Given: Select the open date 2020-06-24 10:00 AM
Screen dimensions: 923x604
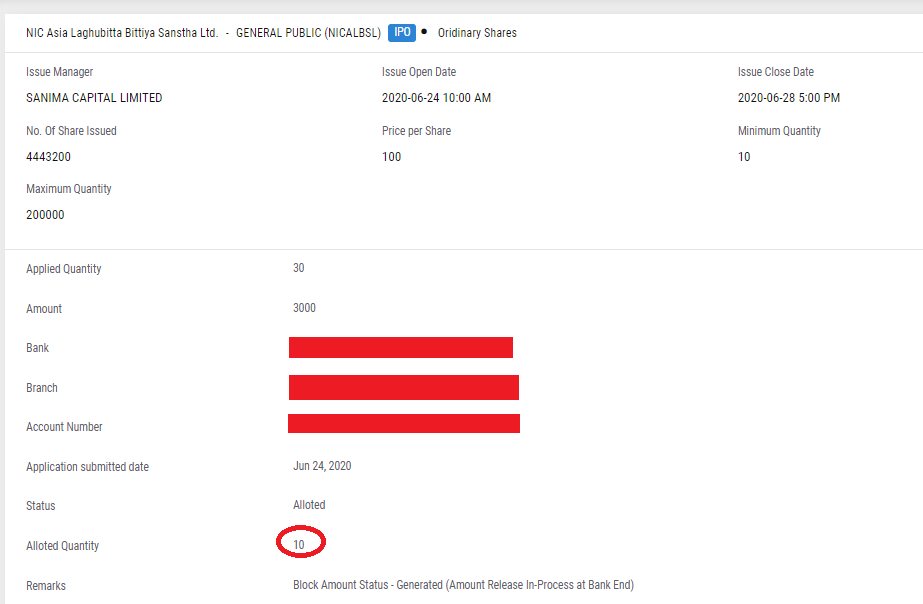Looking at the screenshot, I should [436, 98].
